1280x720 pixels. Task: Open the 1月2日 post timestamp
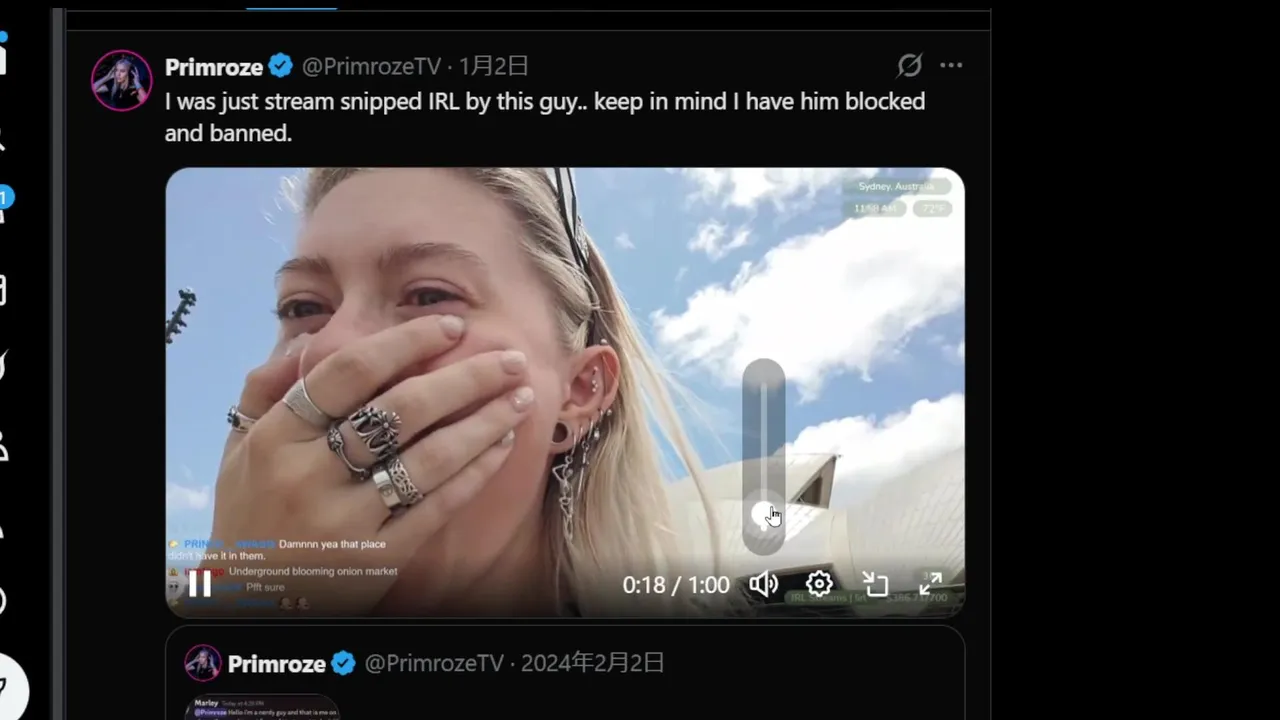494,67
